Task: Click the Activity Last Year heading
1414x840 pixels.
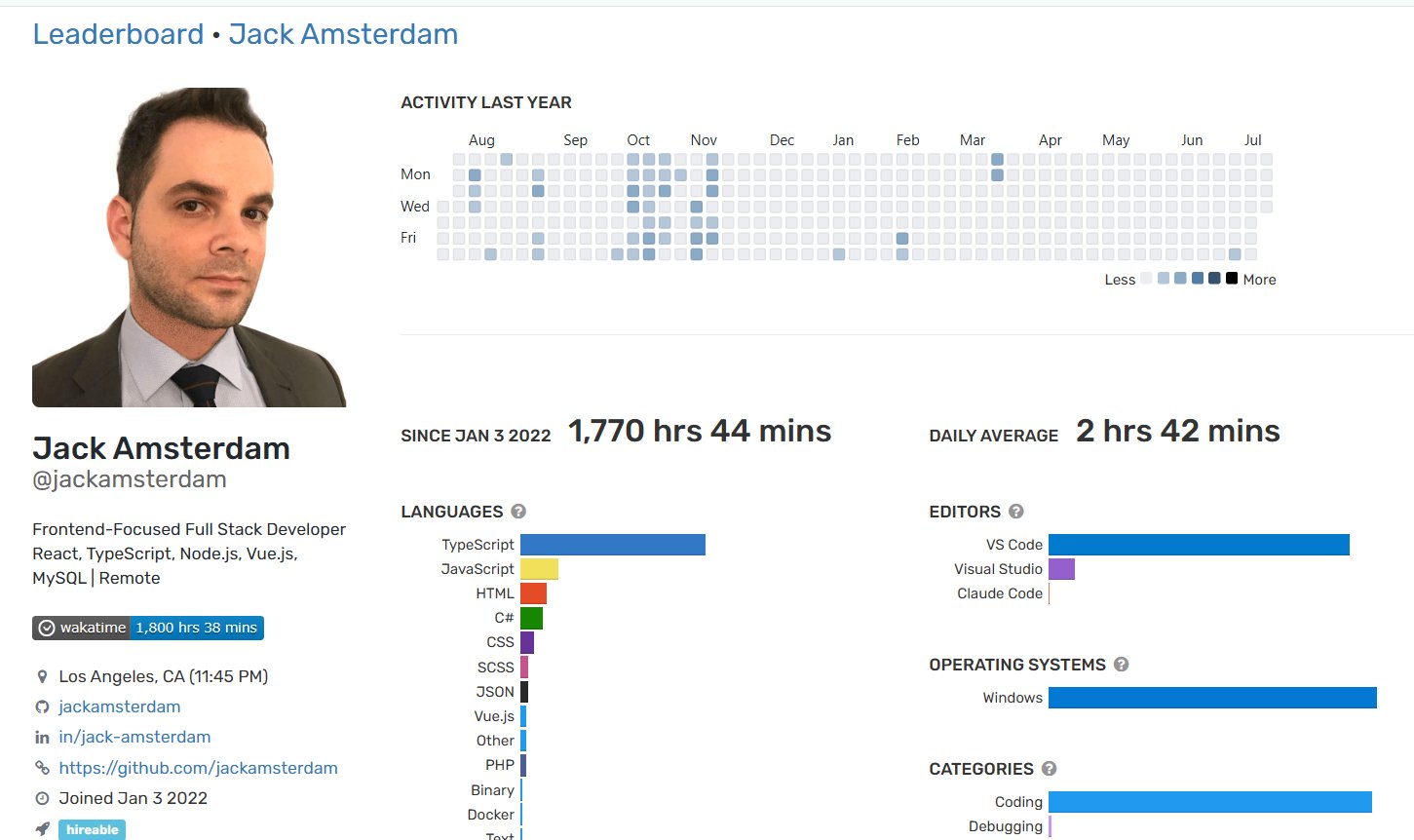Action: pos(486,102)
